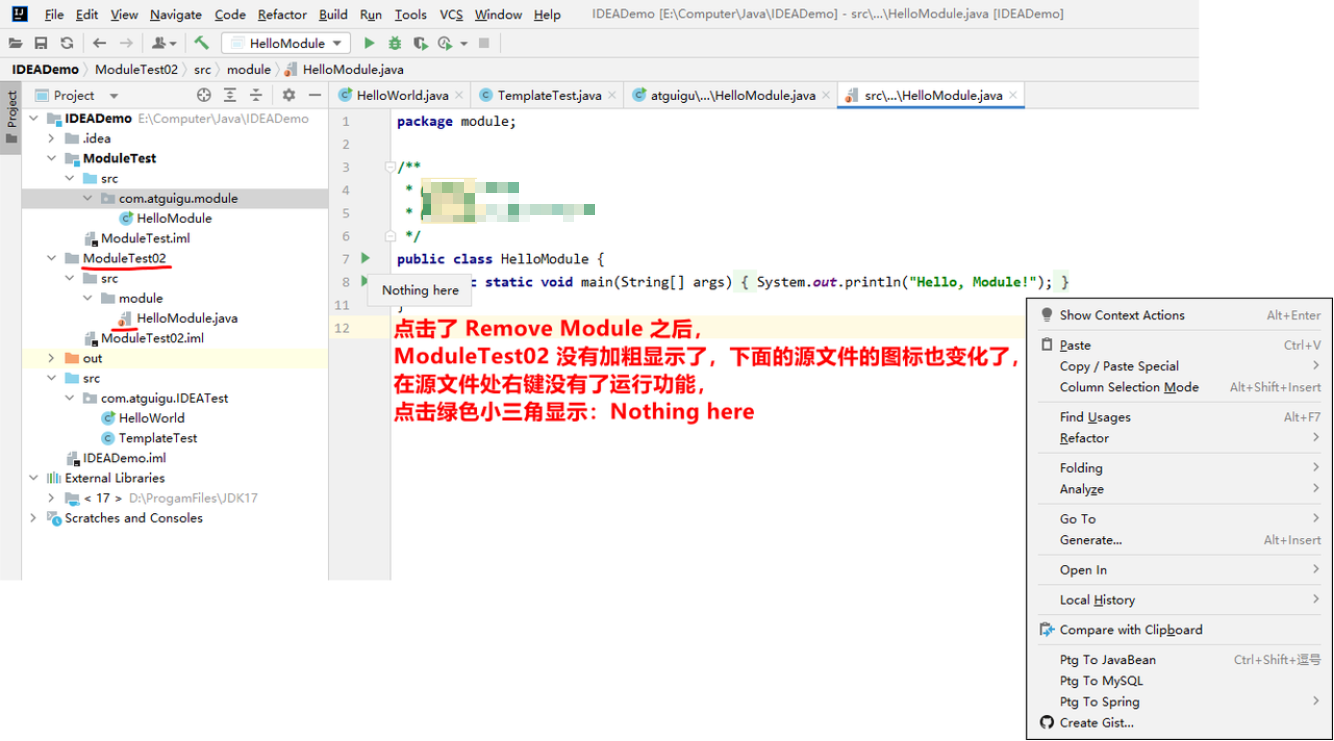Choose Ptg To JavaBean in context menu
This screenshot has height=741, width=1334.
coord(1180,660)
